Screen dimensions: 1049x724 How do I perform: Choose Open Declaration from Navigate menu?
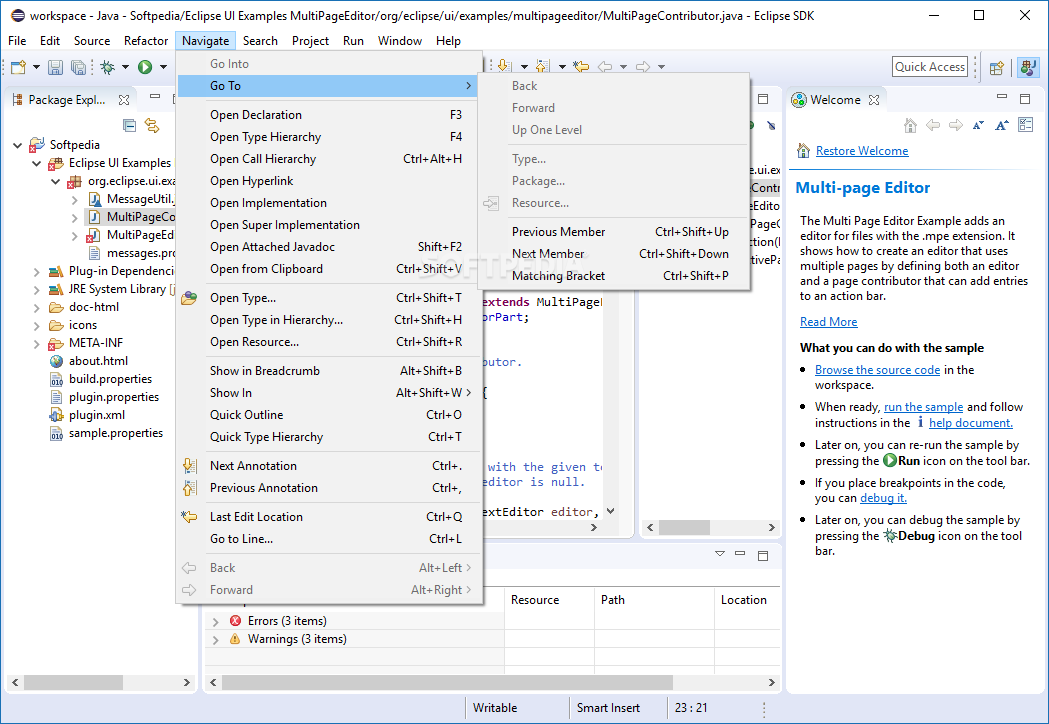point(329,114)
